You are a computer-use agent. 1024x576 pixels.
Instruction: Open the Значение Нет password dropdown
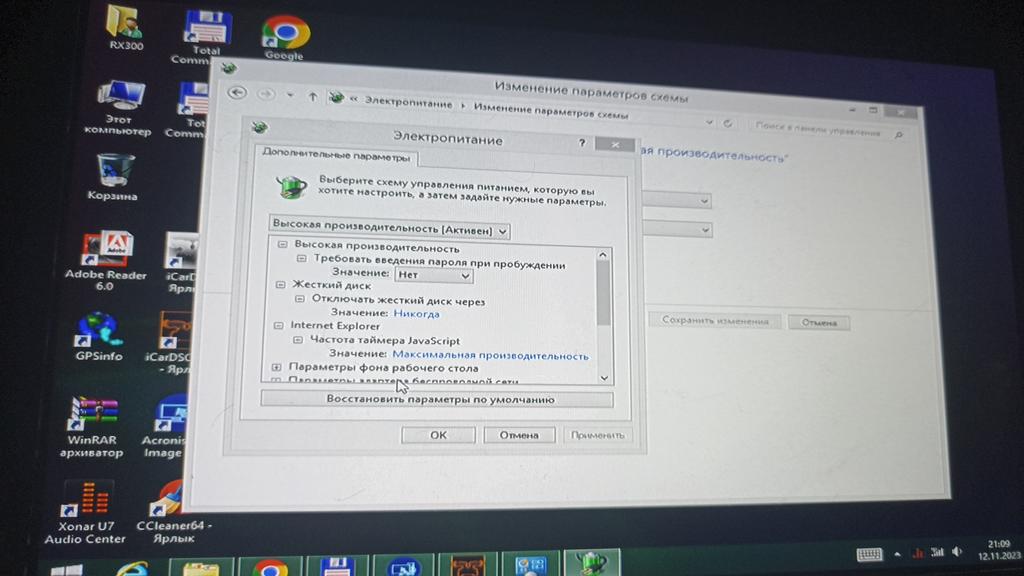434,275
